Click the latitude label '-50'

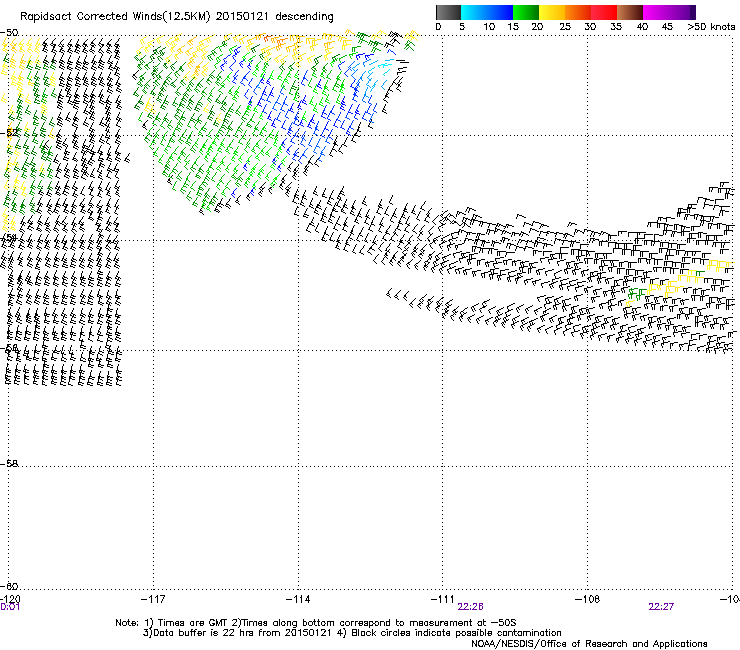[x=9, y=33]
